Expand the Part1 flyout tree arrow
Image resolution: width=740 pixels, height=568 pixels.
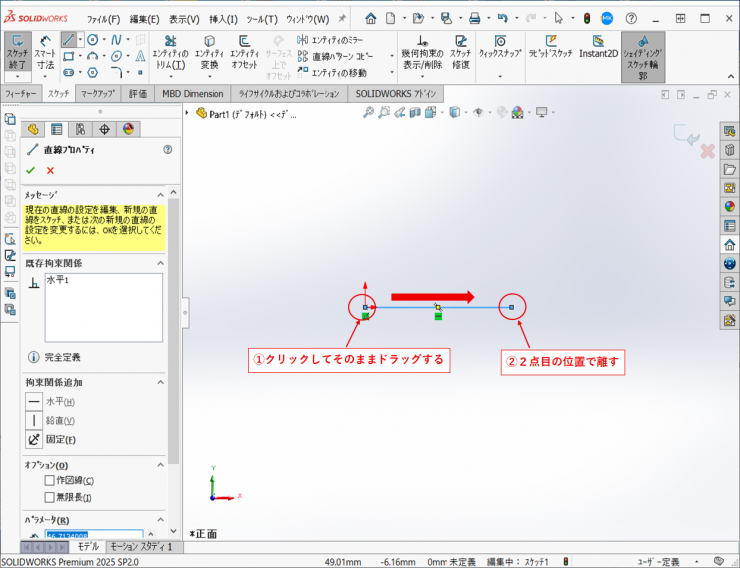(187, 113)
